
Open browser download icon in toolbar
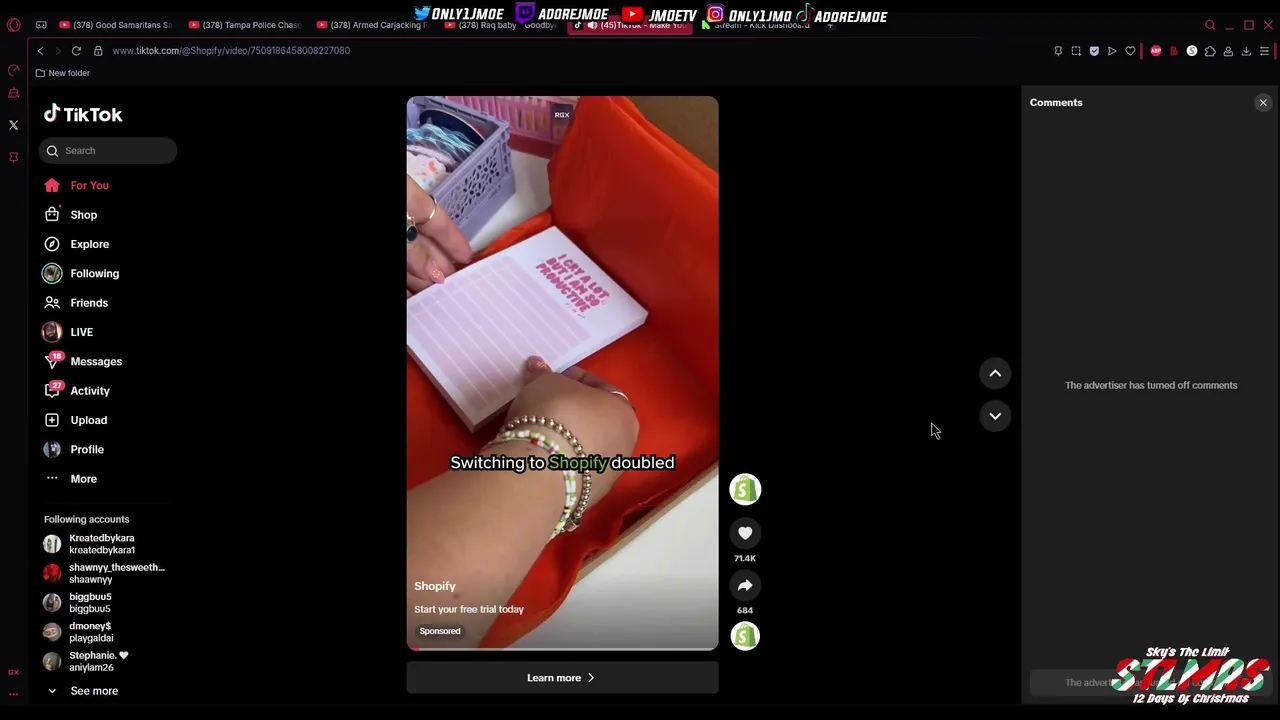pos(1246,51)
